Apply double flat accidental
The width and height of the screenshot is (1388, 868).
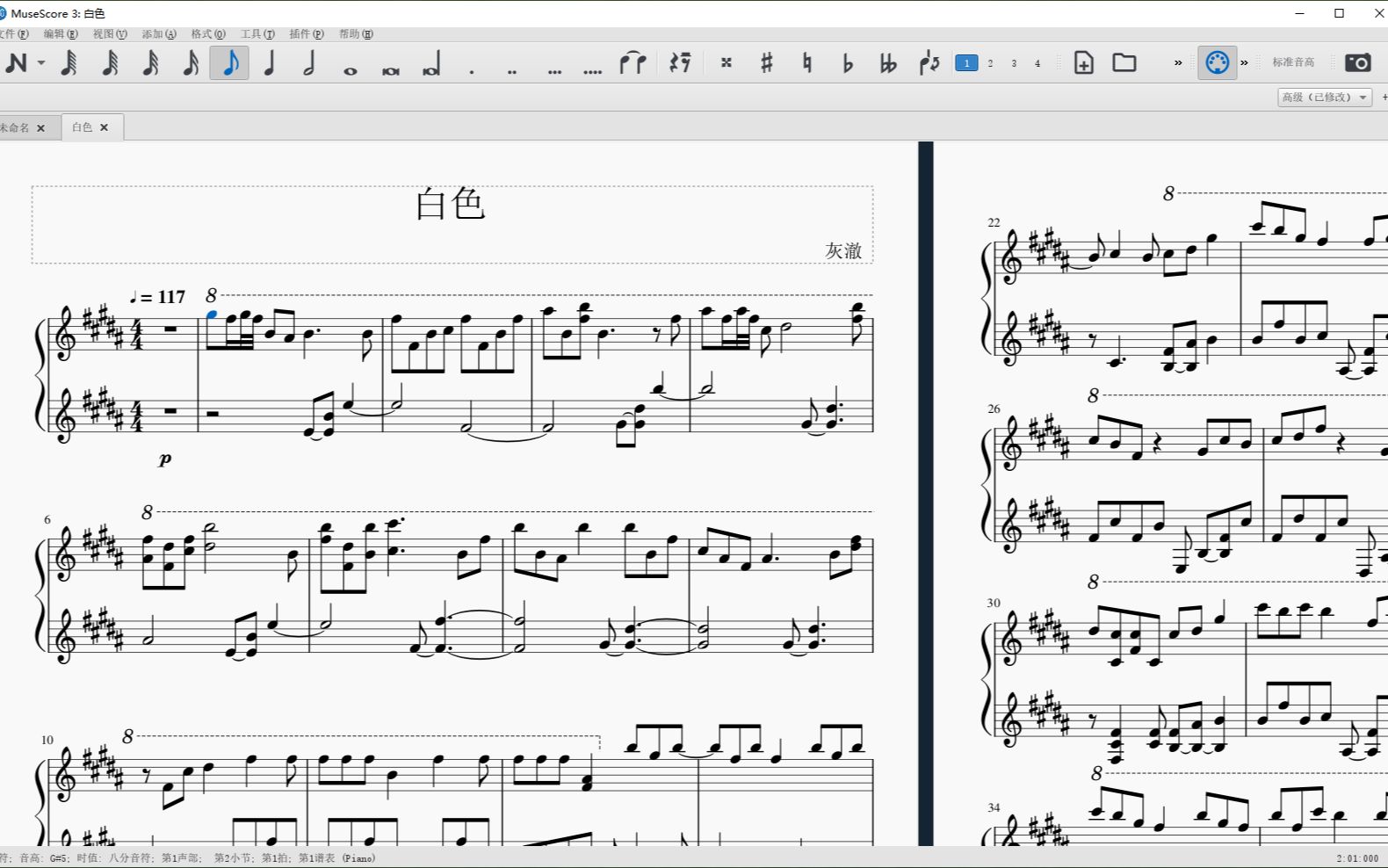pos(888,63)
